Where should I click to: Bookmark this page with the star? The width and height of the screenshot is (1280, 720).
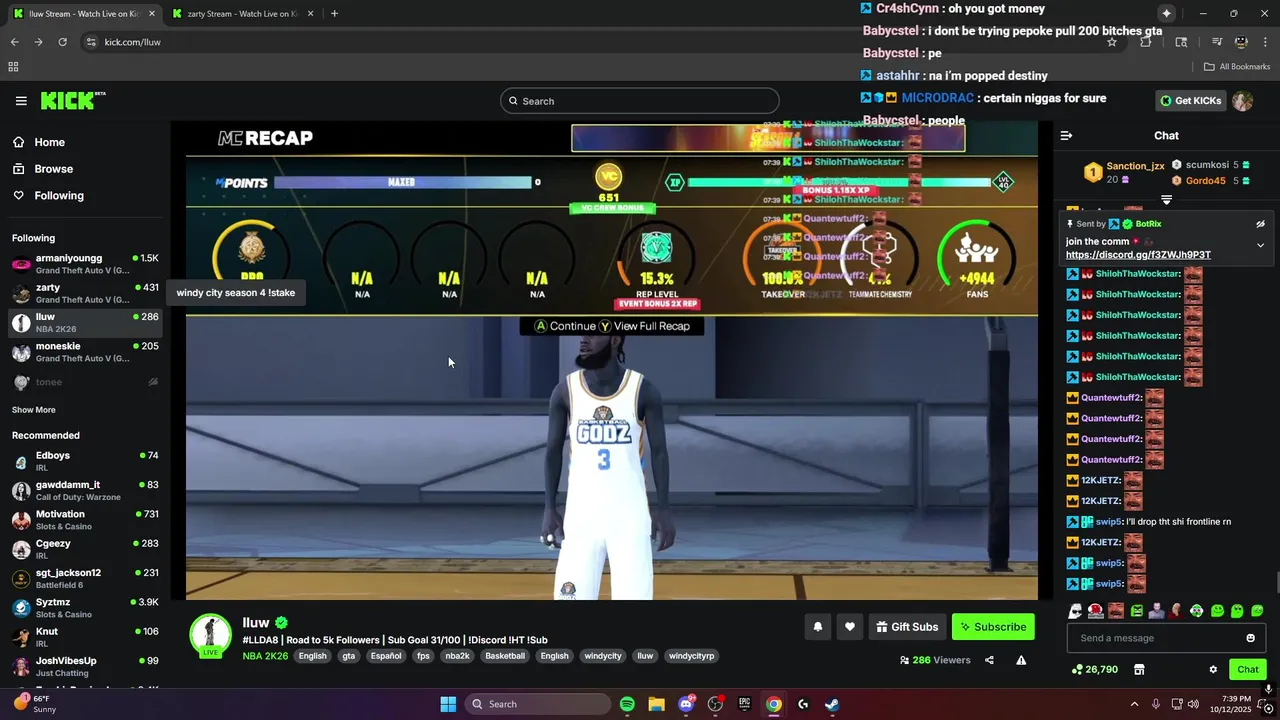[x=1111, y=42]
